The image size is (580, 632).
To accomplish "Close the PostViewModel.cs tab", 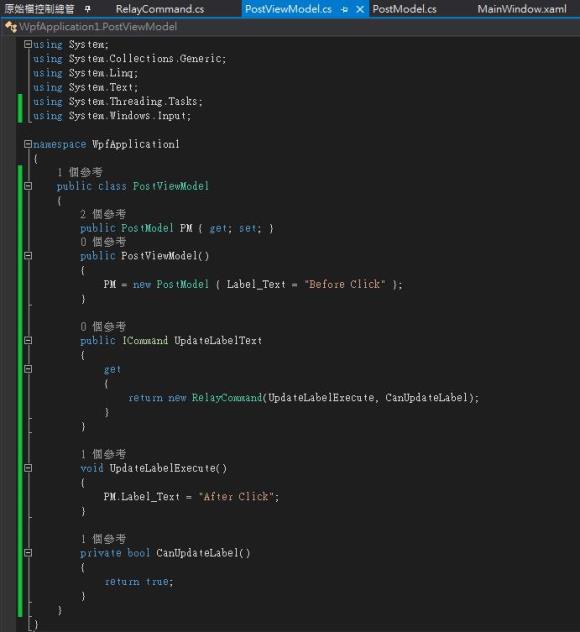I will (360, 9).
